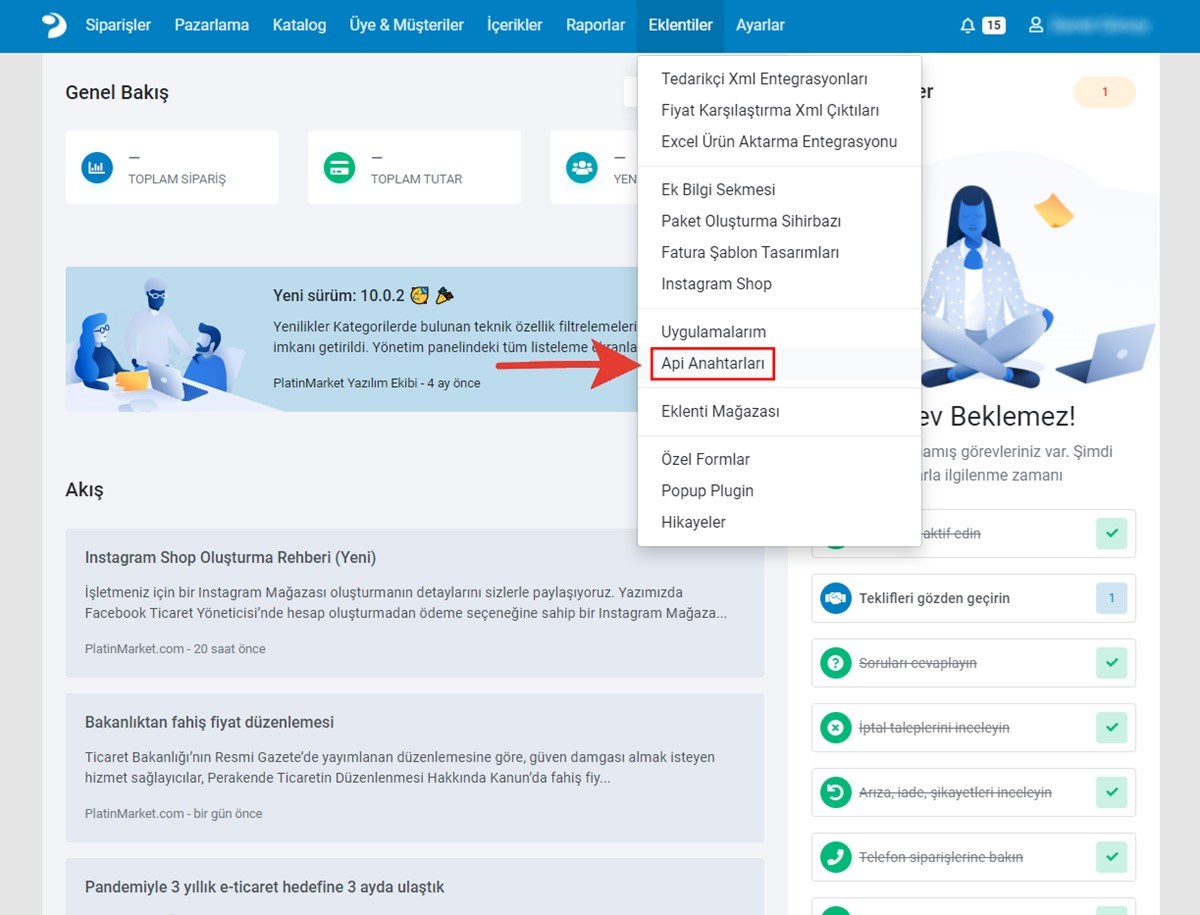1200x915 pixels.
Task: Click the 'Akış' heading
Action: tap(84, 490)
